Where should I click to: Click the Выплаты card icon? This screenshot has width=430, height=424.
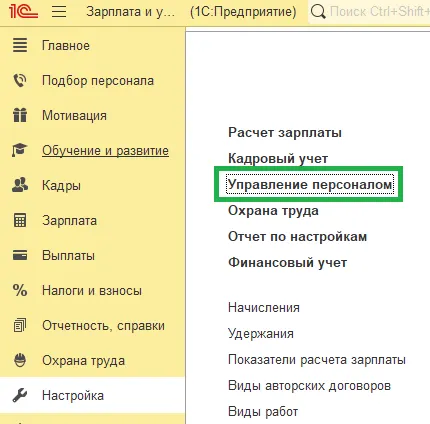pos(20,255)
